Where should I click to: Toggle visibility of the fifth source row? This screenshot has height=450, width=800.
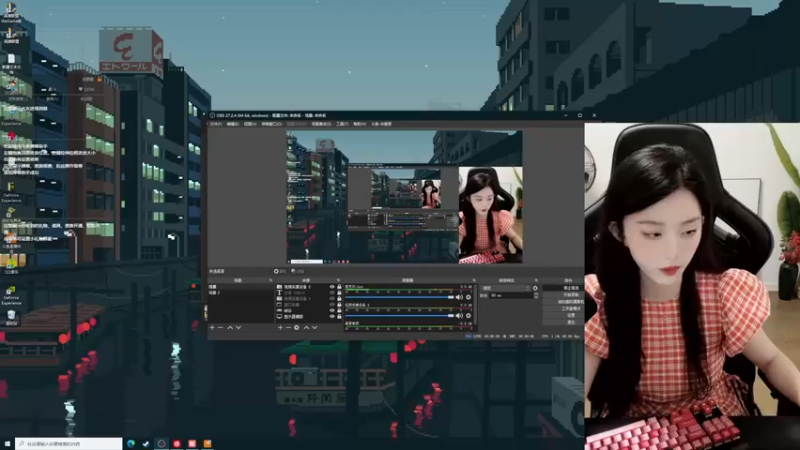point(332,310)
